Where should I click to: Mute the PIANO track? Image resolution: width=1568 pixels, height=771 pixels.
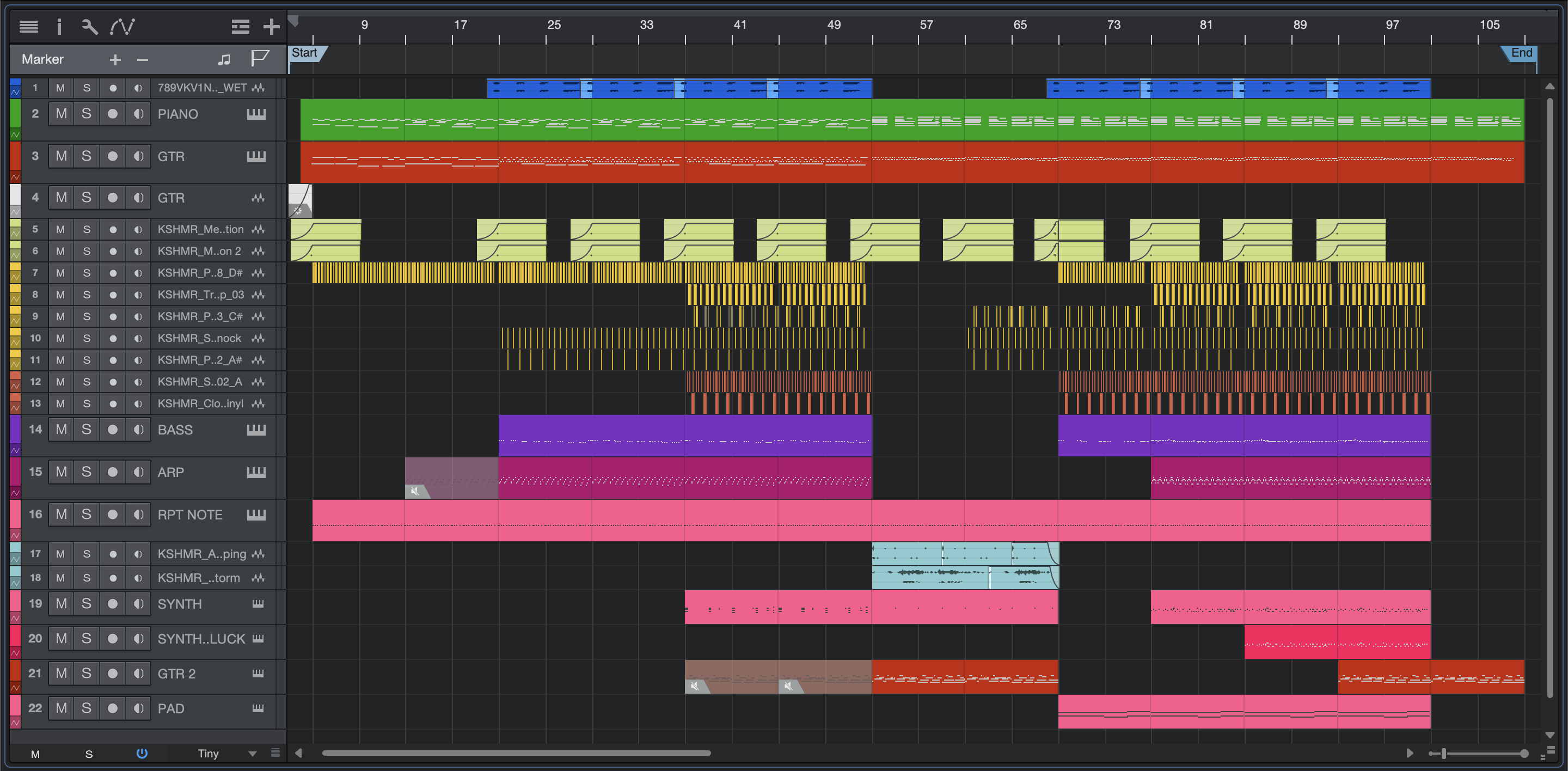pos(61,114)
